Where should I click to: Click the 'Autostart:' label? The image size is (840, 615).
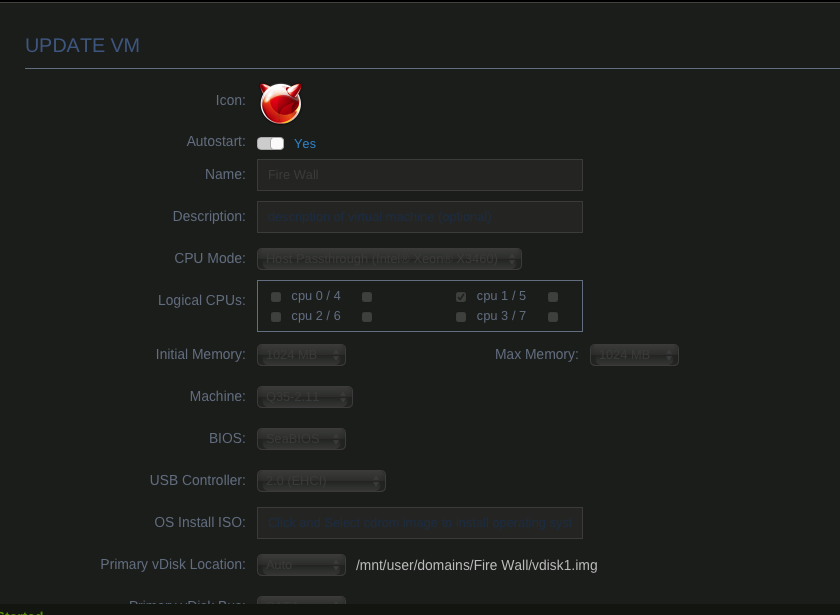pos(216,141)
